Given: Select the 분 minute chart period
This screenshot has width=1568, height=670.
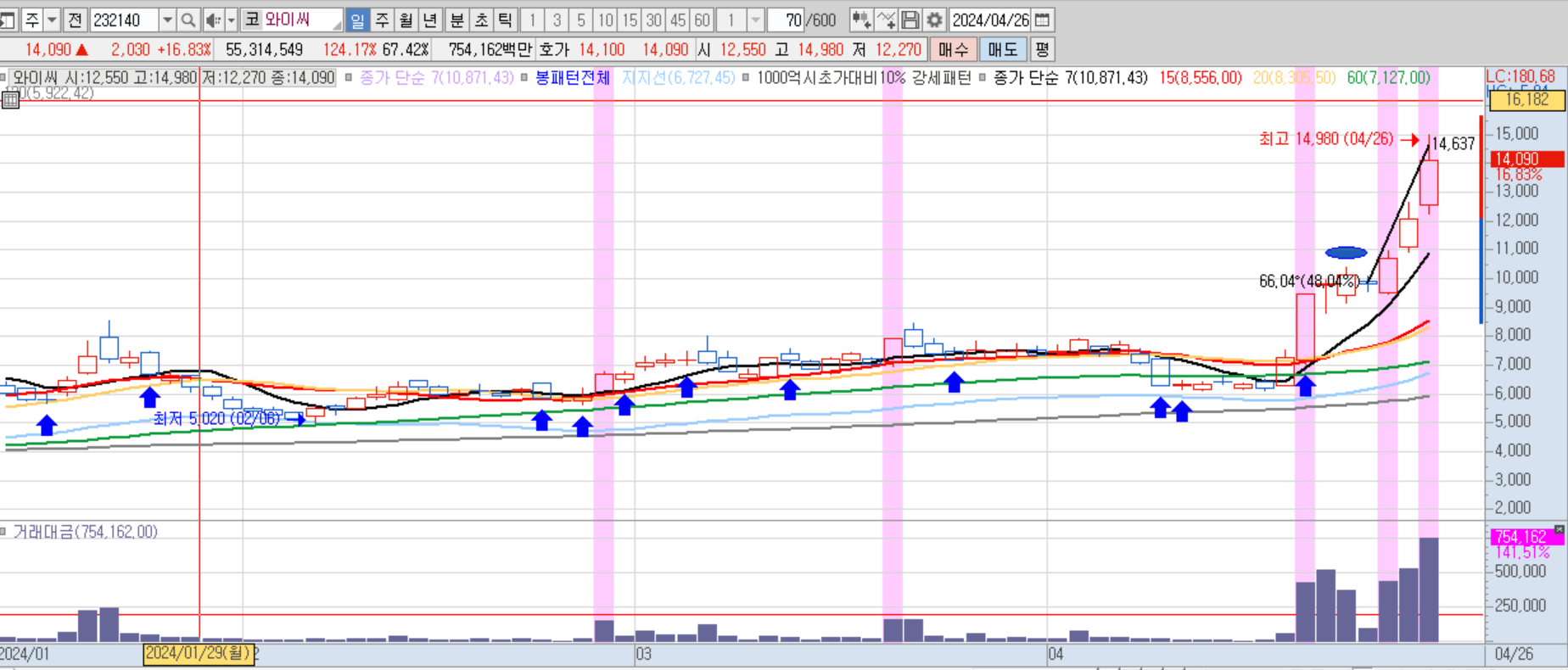Looking at the screenshot, I should point(457,20).
